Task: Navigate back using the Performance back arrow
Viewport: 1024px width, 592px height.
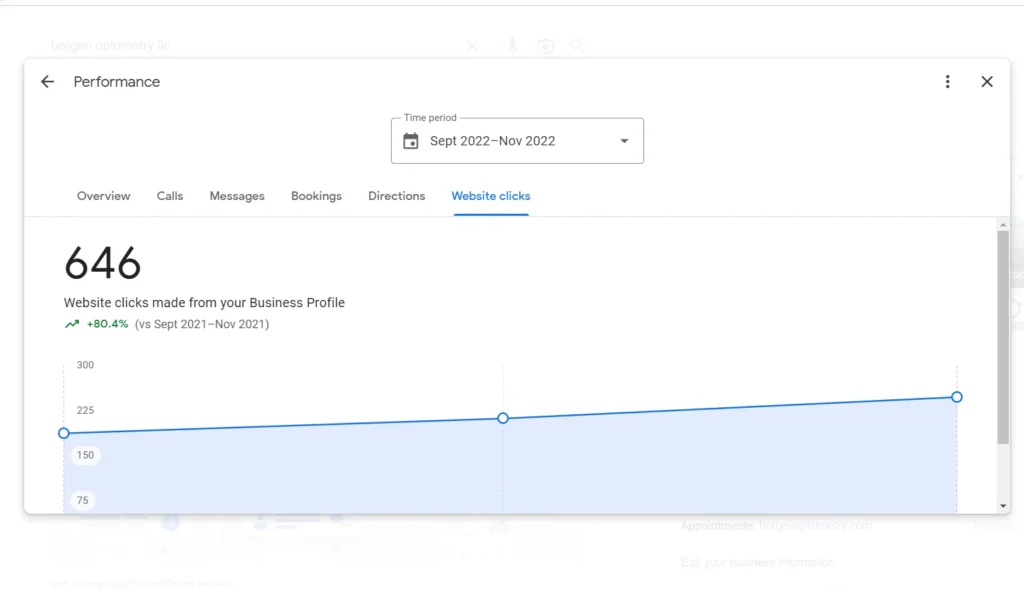Action: [47, 82]
